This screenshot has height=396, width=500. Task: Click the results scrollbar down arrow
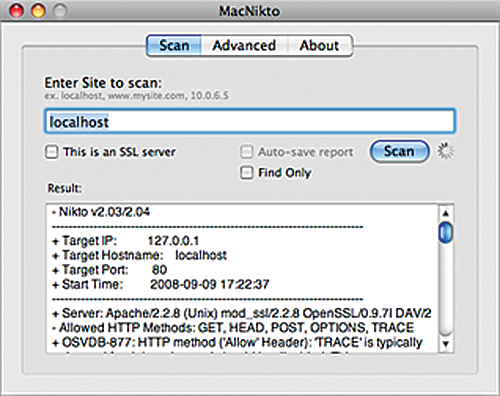point(446,343)
